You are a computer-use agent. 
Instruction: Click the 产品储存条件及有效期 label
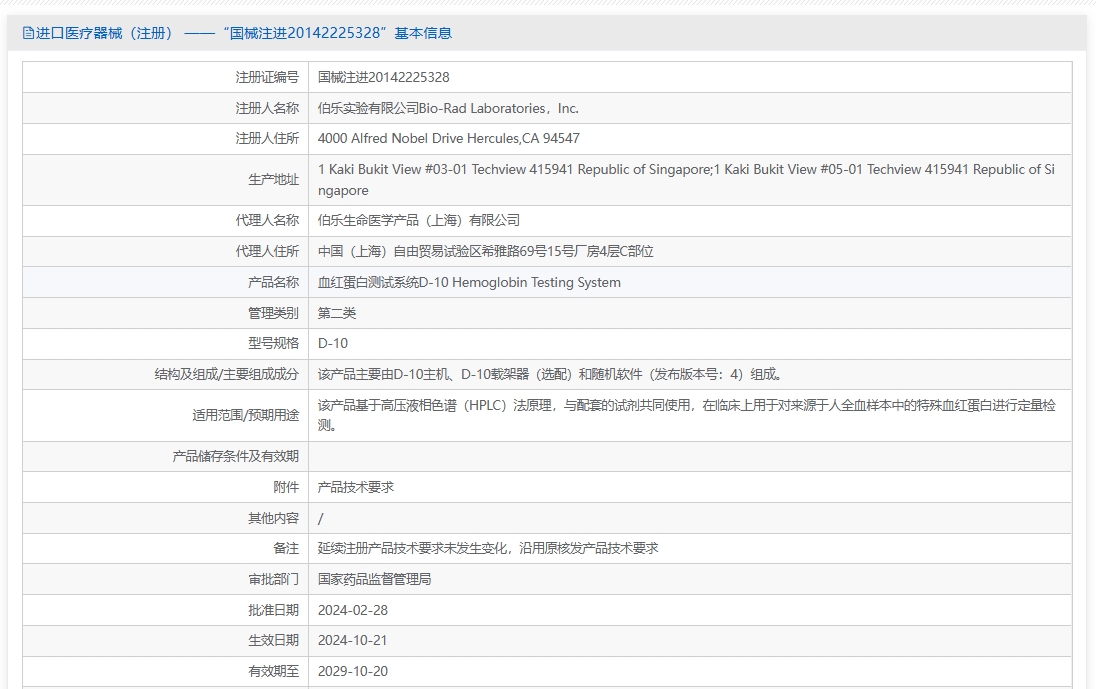click(236, 456)
